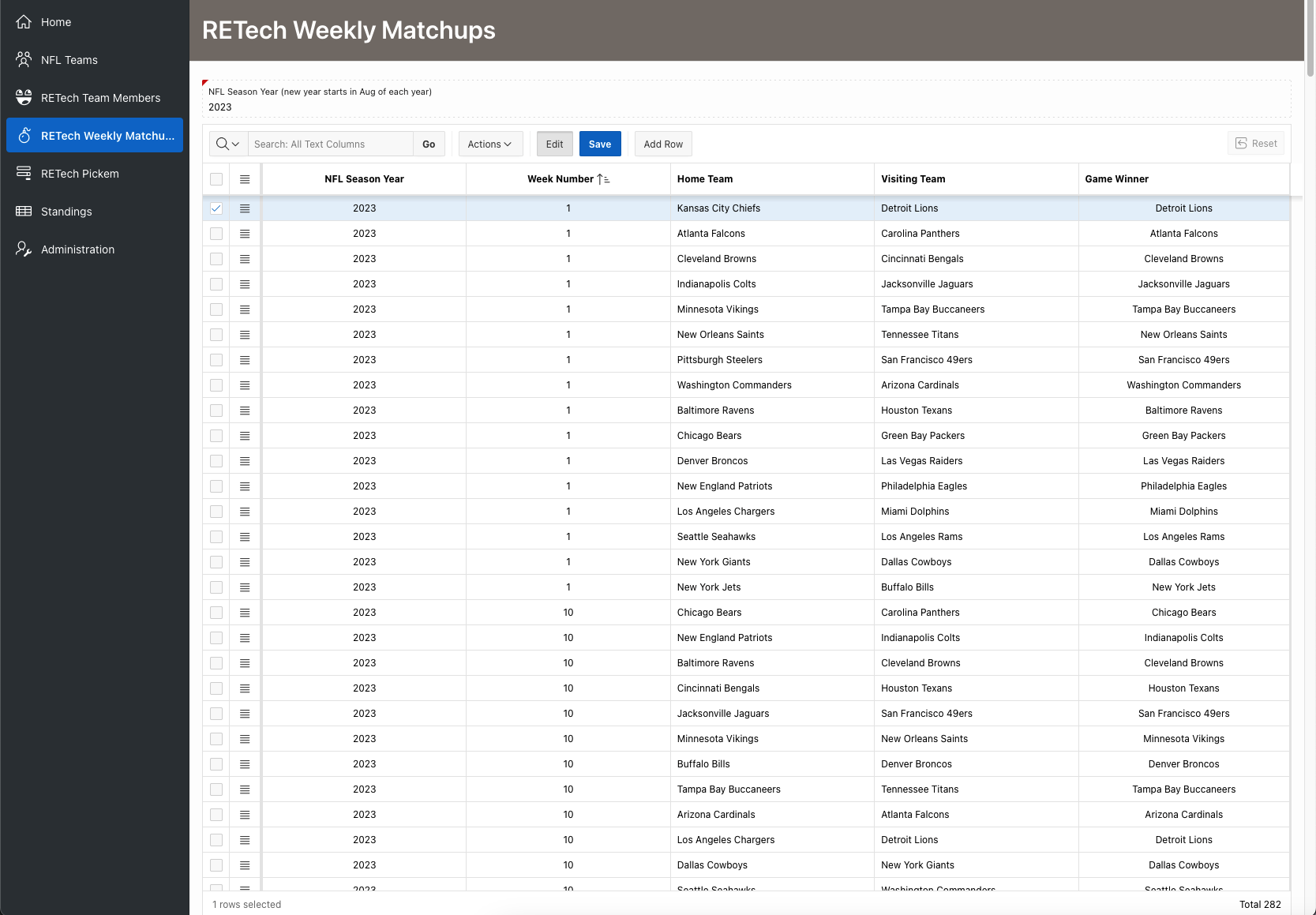
Task: Click the header row actions hamburger icon
Action: click(245, 179)
